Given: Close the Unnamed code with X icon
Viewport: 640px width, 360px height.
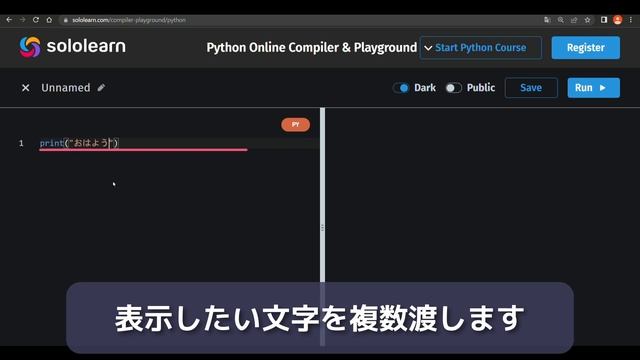Looking at the screenshot, I should [25, 88].
